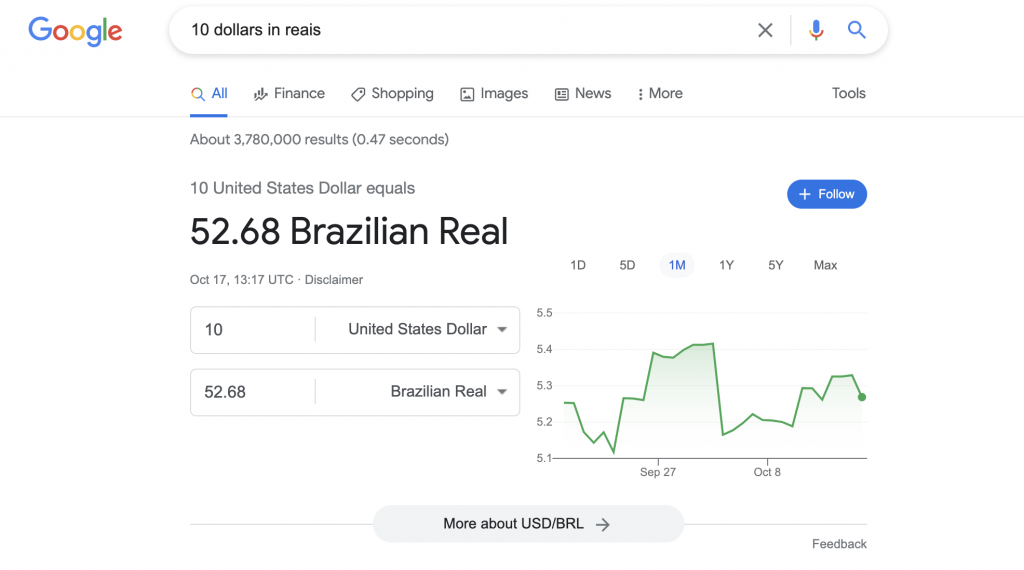
Task: Open the Images results tab
Action: (494, 93)
